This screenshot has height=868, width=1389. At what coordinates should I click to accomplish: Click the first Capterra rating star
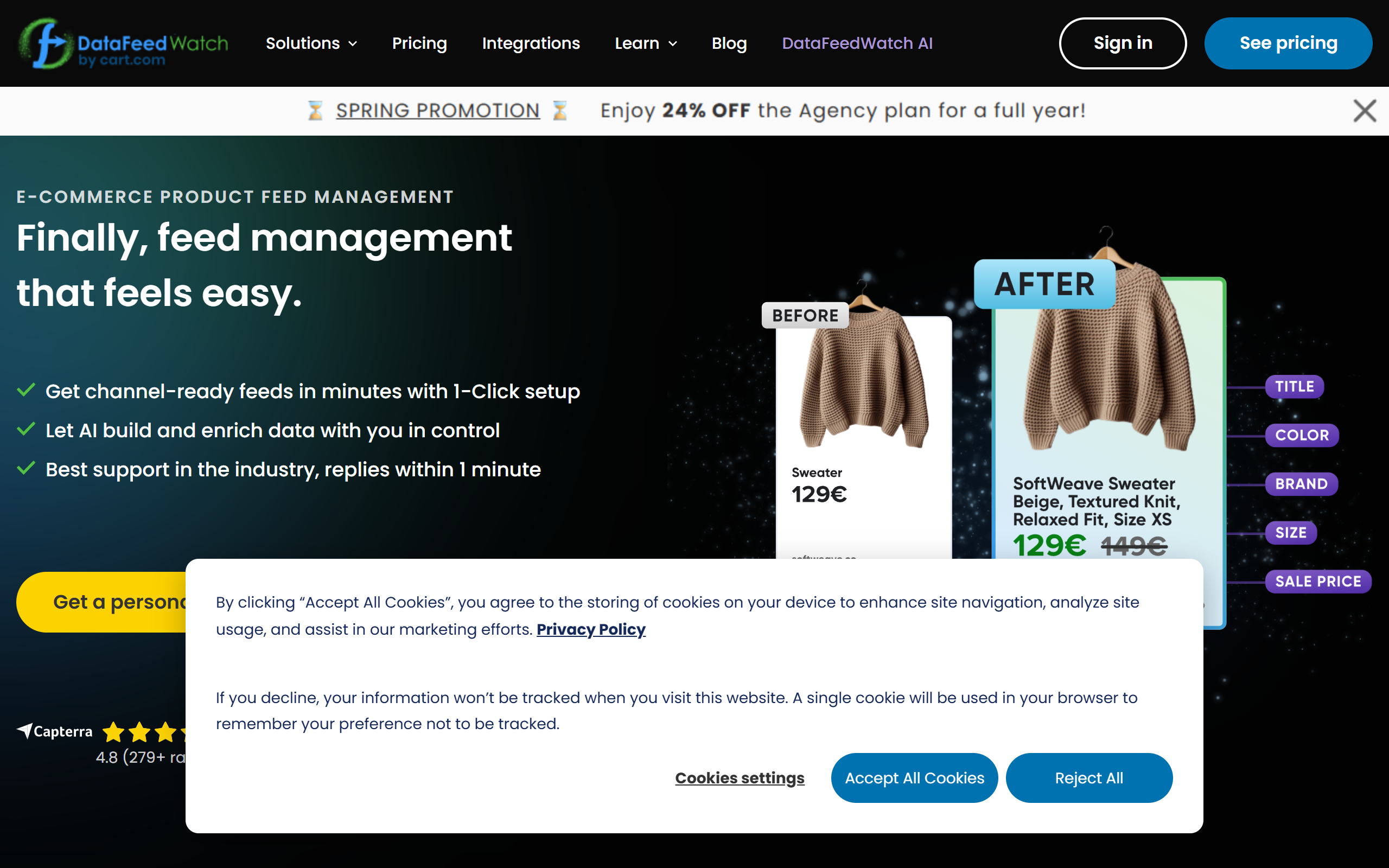click(113, 732)
